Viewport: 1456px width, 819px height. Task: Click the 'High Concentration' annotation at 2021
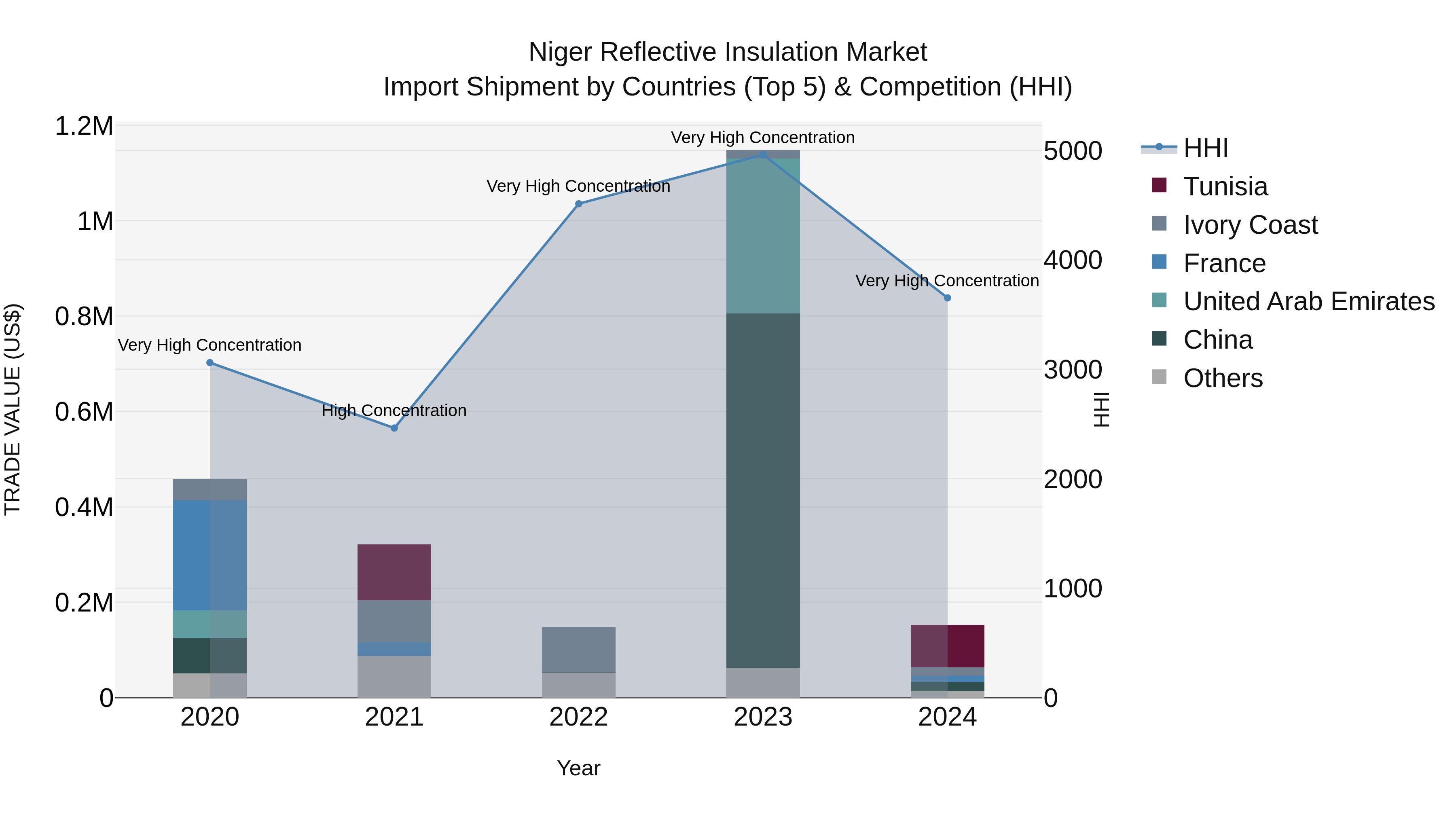pyautogui.click(x=394, y=411)
